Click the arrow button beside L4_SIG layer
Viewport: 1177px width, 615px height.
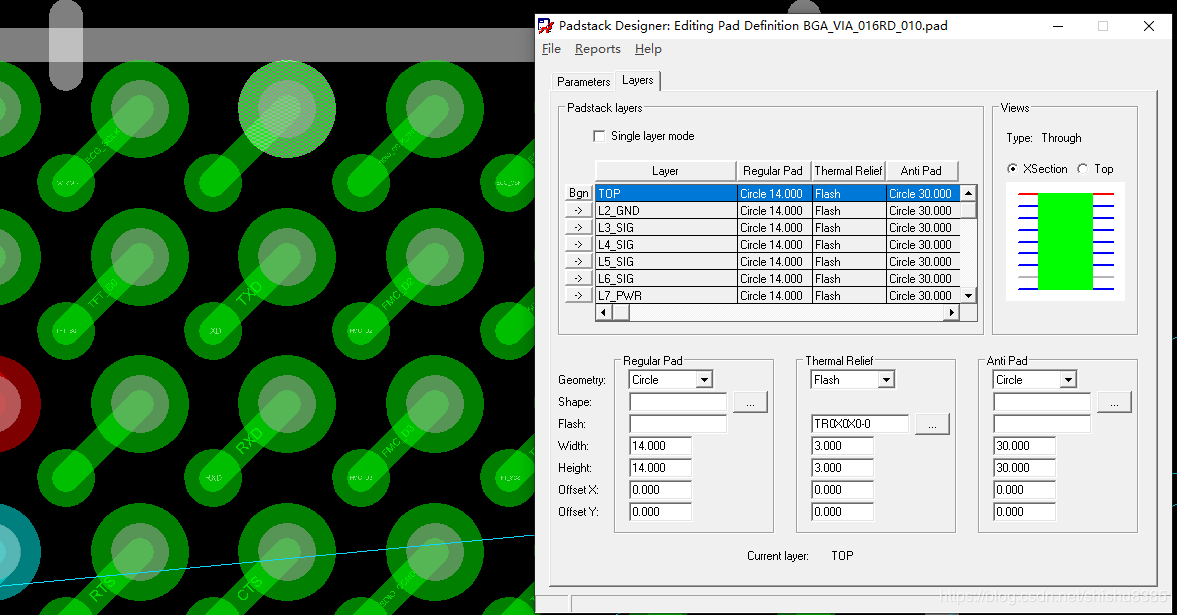coord(579,245)
